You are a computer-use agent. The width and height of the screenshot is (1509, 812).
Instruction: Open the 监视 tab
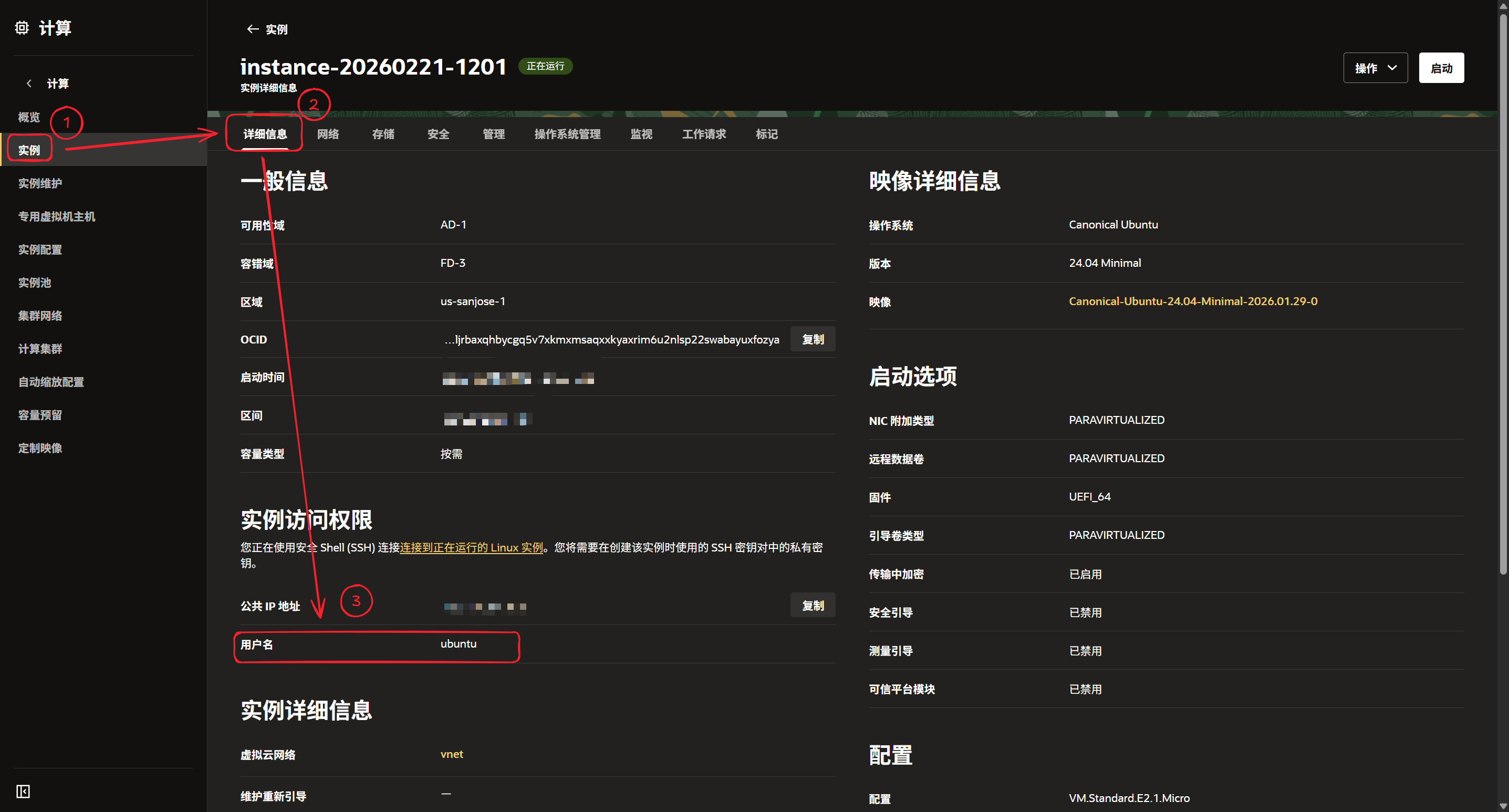click(x=641, y=134)
